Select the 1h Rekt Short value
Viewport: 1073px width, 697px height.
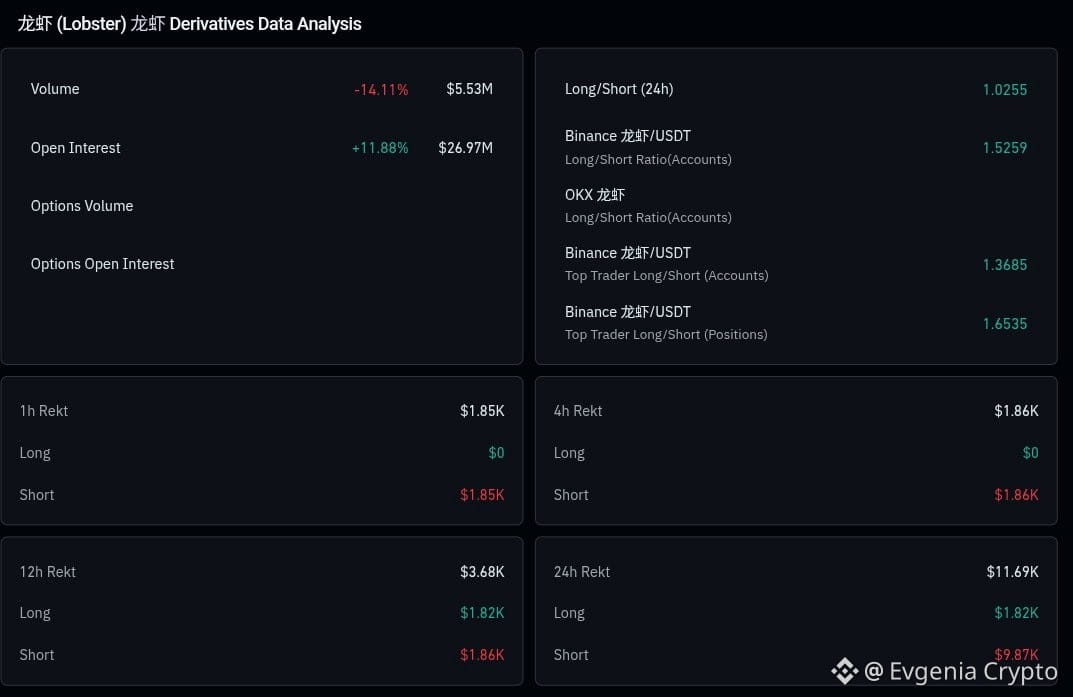point(482,495)
